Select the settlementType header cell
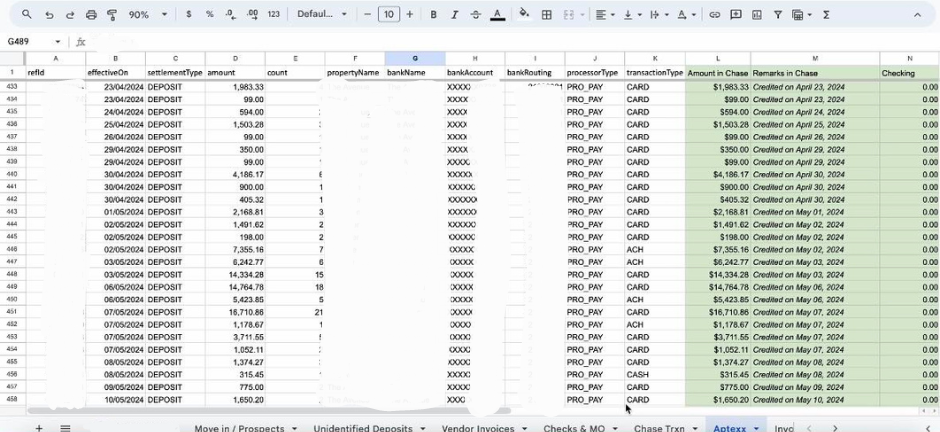 [175, 72]
